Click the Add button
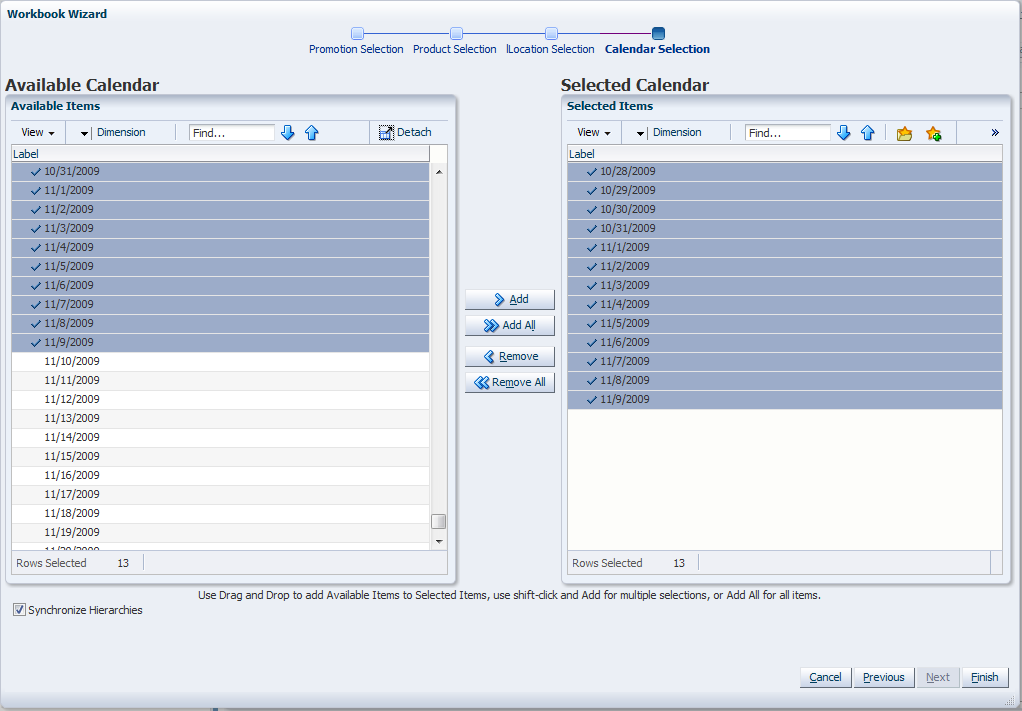The image size is (1022, 711). [510, 299]
